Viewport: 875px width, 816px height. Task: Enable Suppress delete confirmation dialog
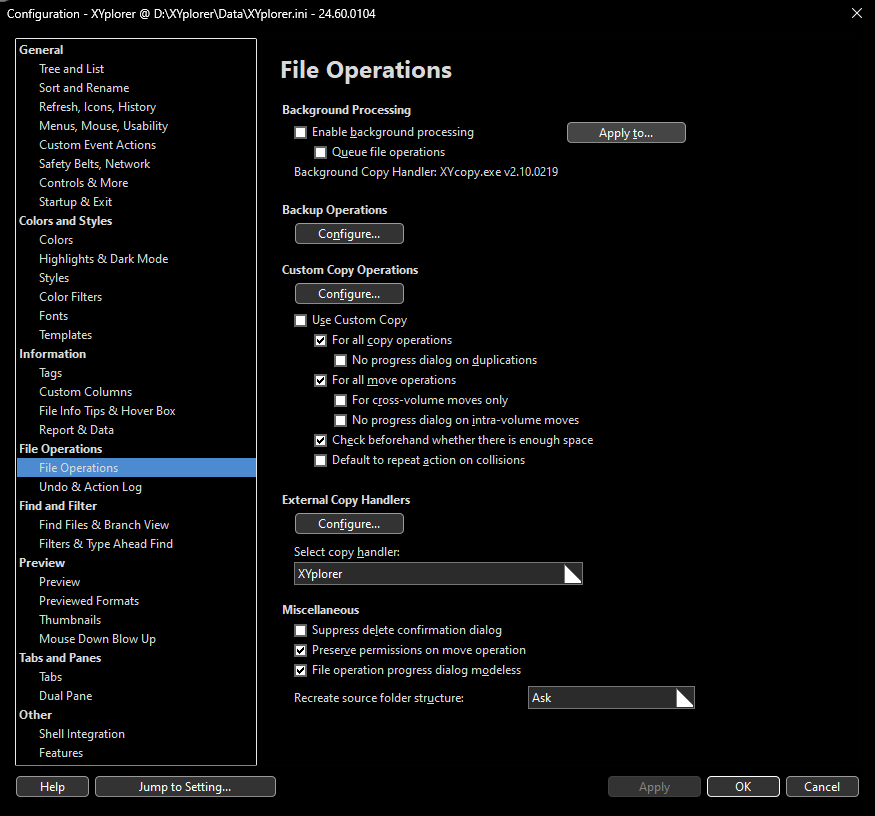[x=300, y=630]
